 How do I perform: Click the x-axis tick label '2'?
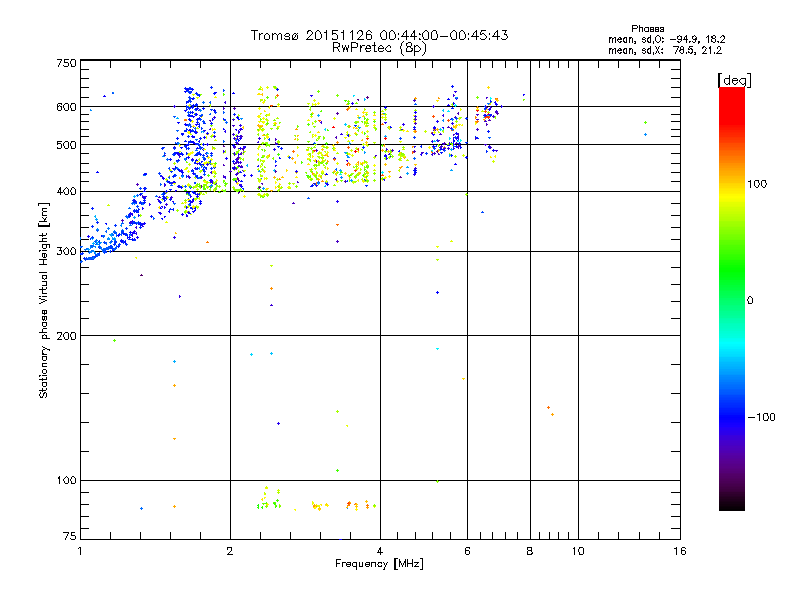click(230, 551)
